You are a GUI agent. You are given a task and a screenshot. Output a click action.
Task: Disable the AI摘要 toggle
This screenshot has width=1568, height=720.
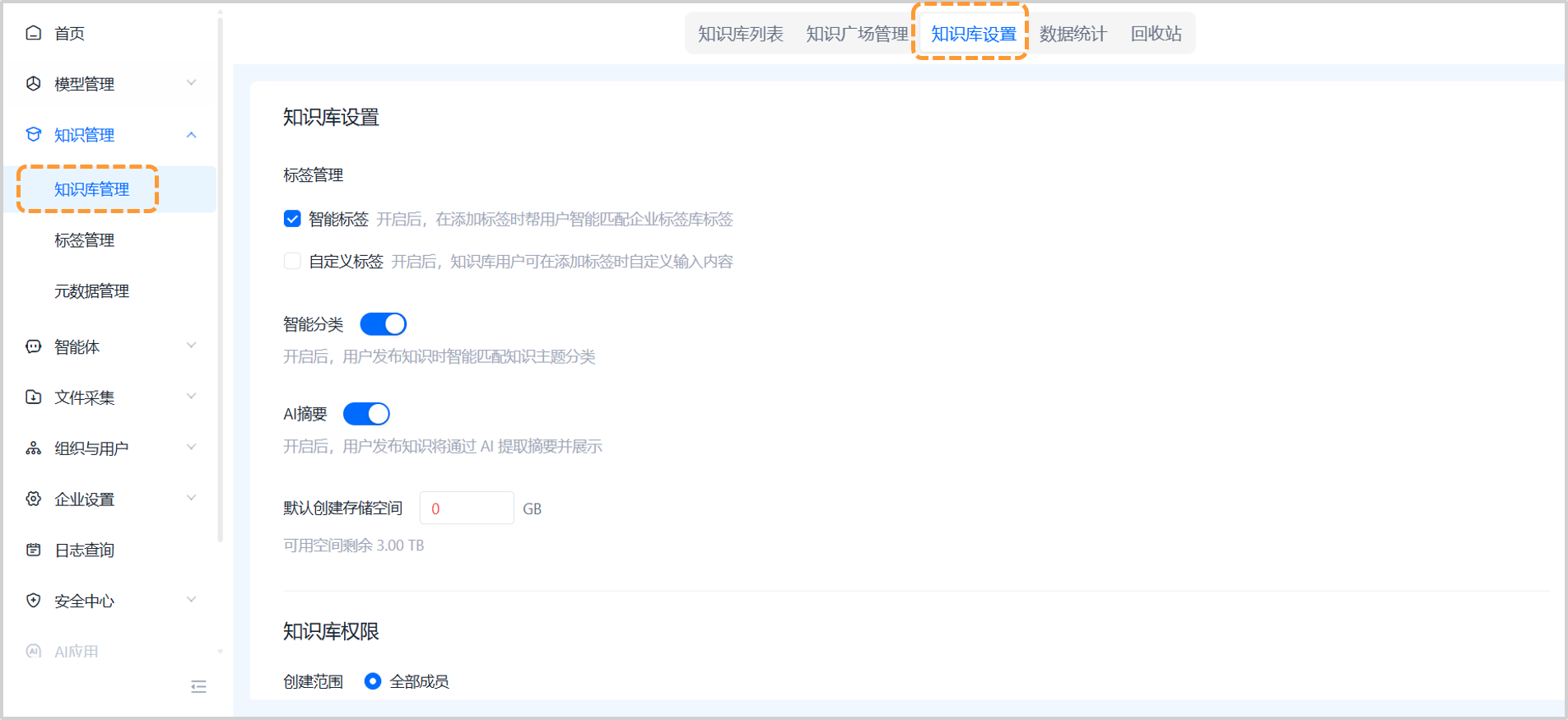tap(366, 414)
